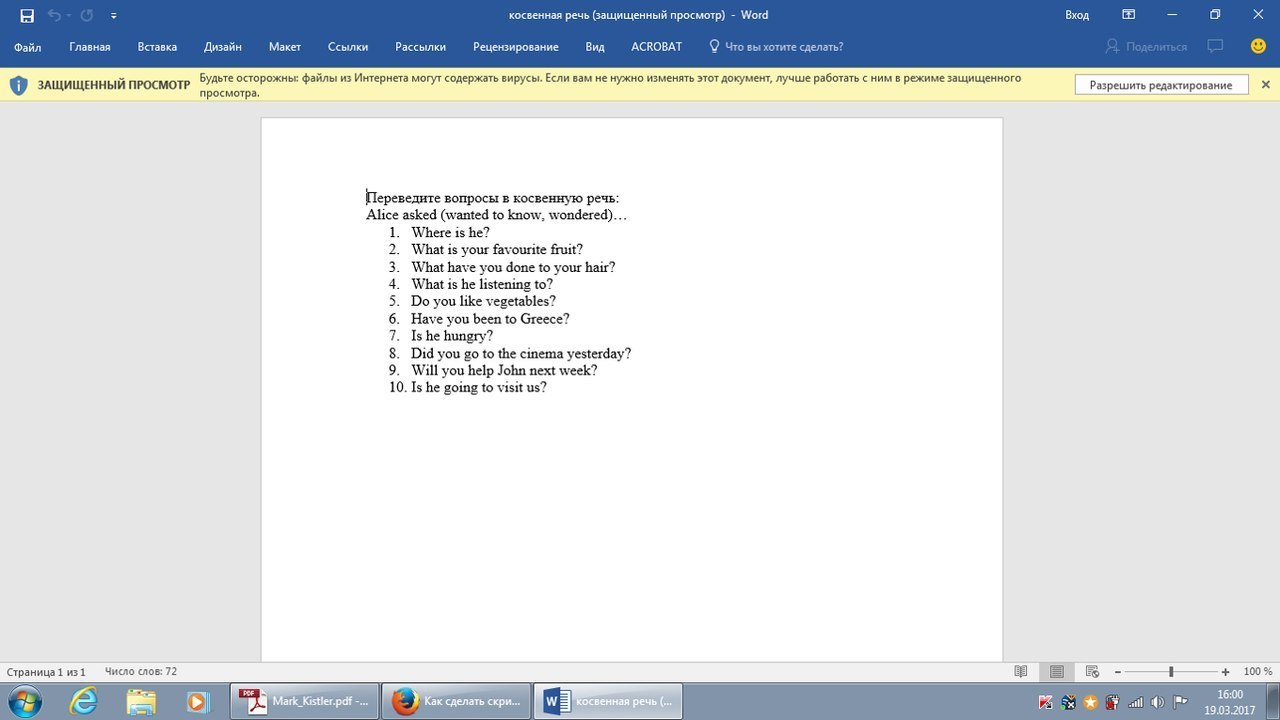The image size is (1280, 720).
Task: Click the 100 % zoom level indicator
Action: [x=1257, y=672]
